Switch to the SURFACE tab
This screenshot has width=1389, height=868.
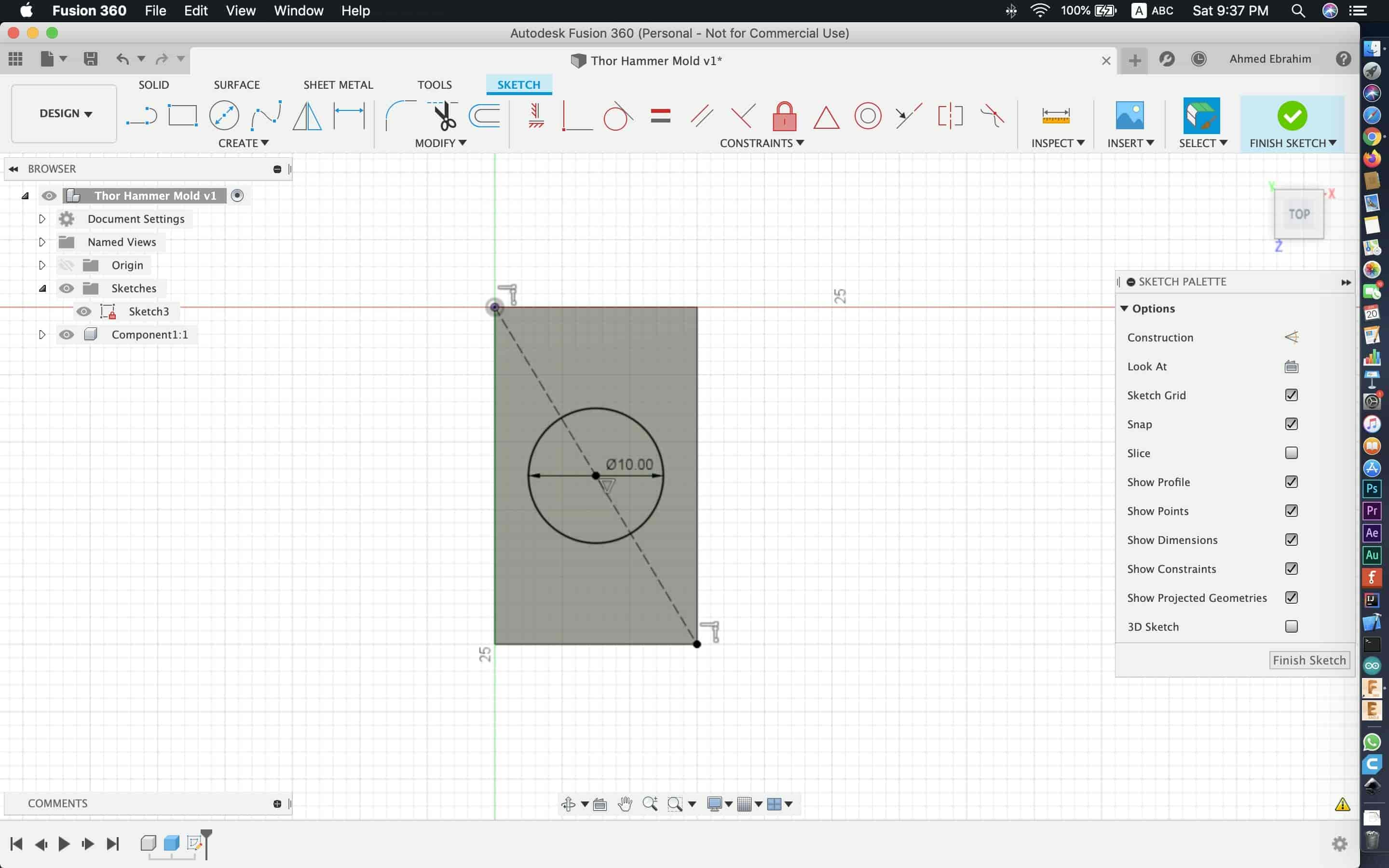click(236, 84)
